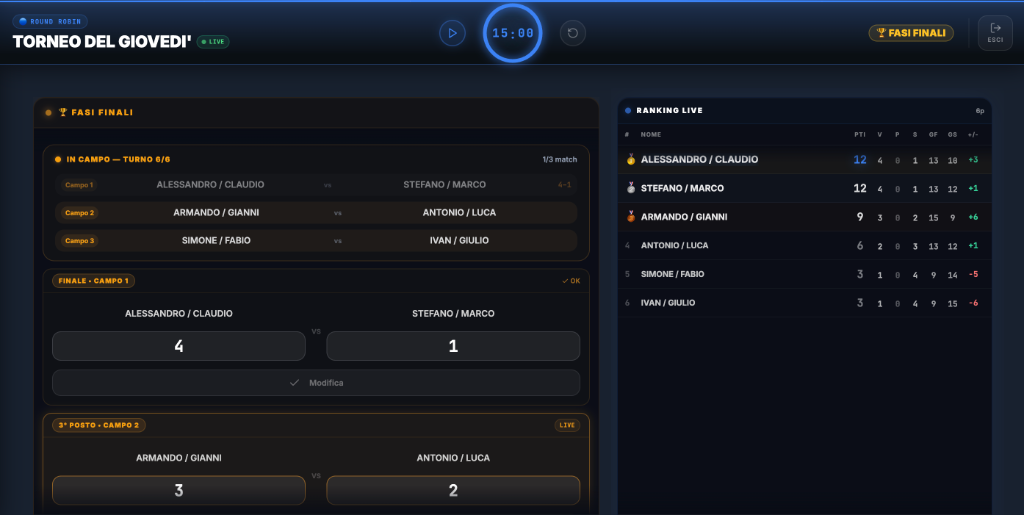Select IVAN / GIULIO in the ranking
This screenshot has height=515, width=1024.
point(805,303)
